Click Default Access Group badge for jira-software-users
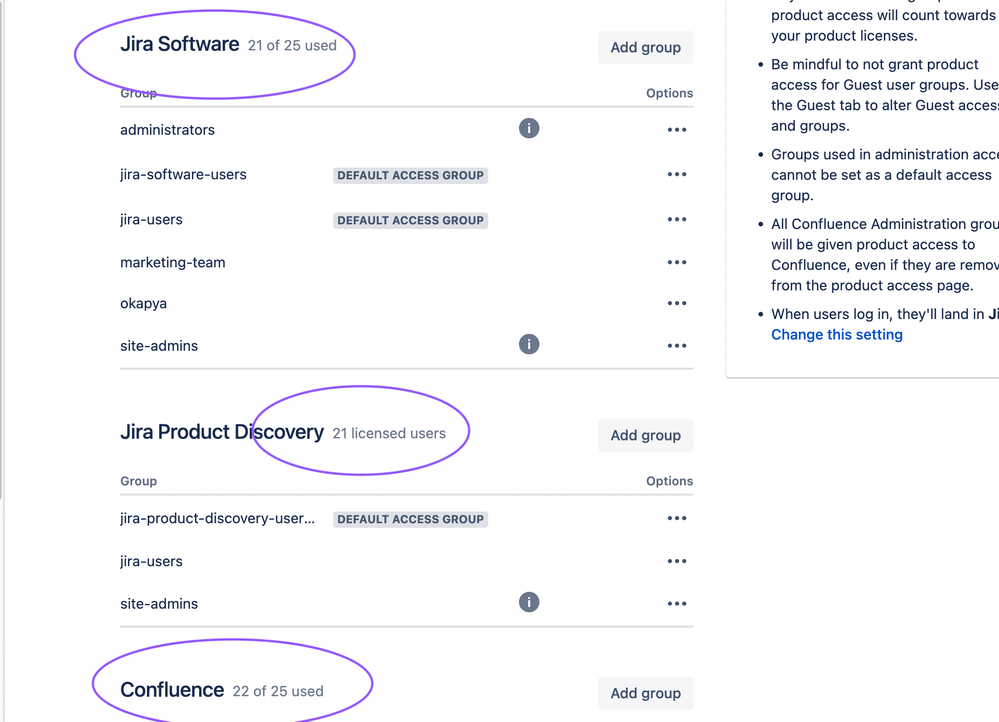This screenshot has height=722, width=999. click(410, 175)
